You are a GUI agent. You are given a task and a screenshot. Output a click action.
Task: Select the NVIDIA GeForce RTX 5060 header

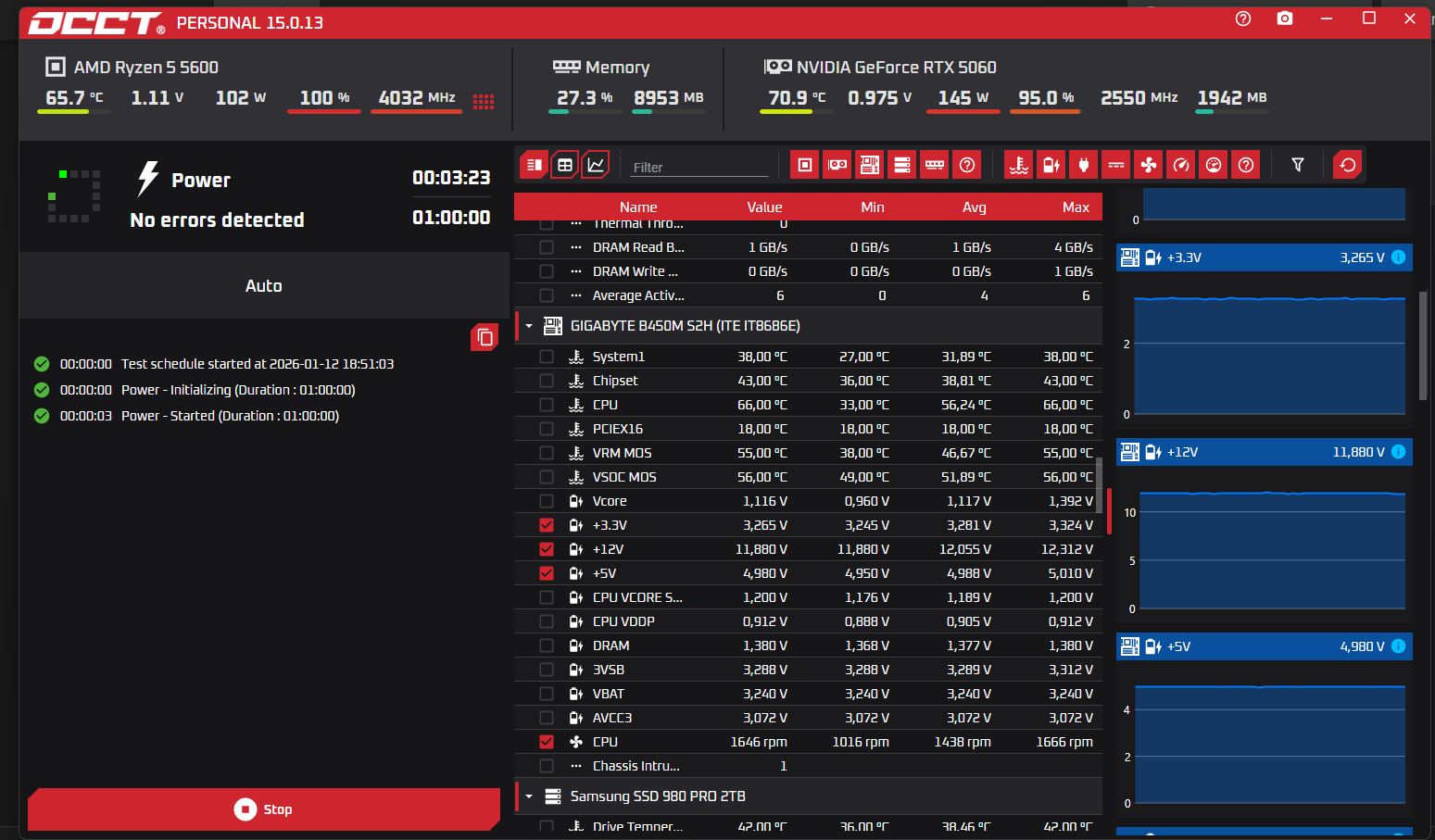pos(880,67)
